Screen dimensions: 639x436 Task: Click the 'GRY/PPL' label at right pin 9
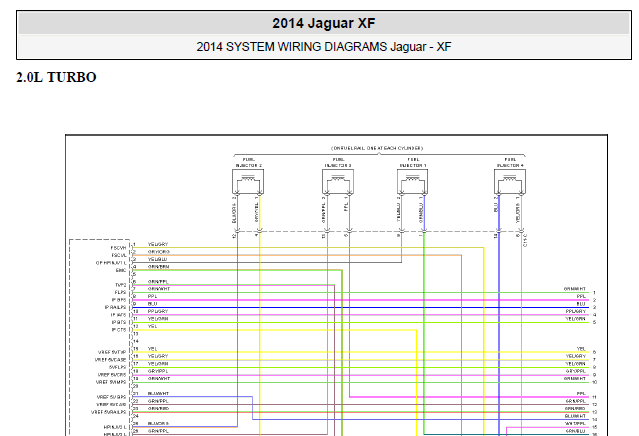[576, 372]
